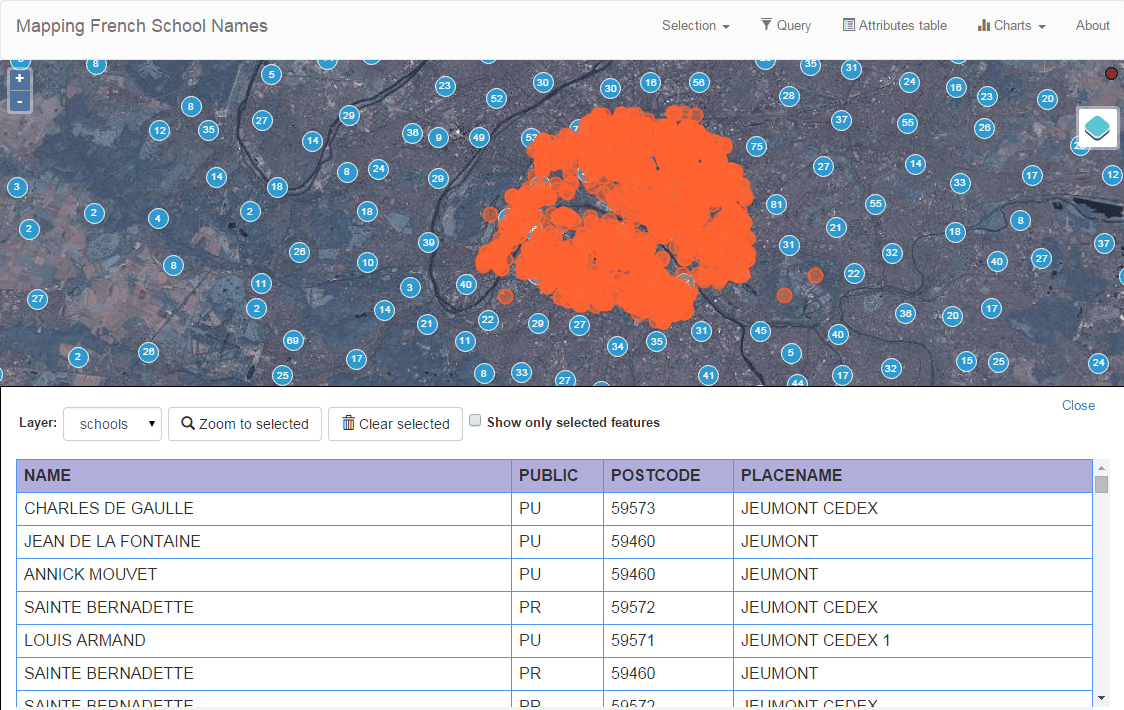Image resolution: width=1124 pixels, height=710 pixels.
Task: Enable Show only selected features checkbox
Action: pyautogui.click(x=476, y=421)
